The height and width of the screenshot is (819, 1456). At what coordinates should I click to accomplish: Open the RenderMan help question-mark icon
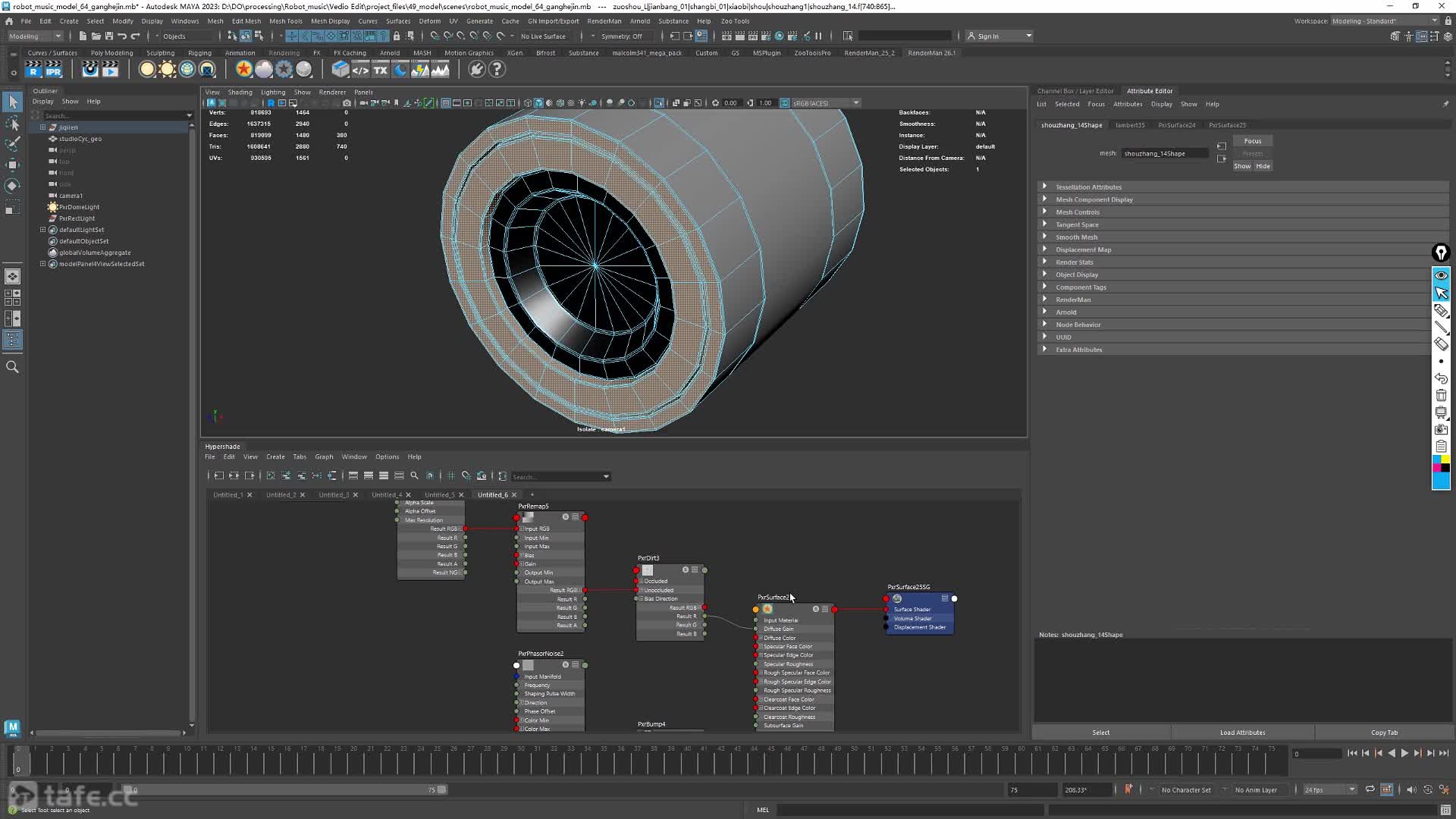point(497,70)
